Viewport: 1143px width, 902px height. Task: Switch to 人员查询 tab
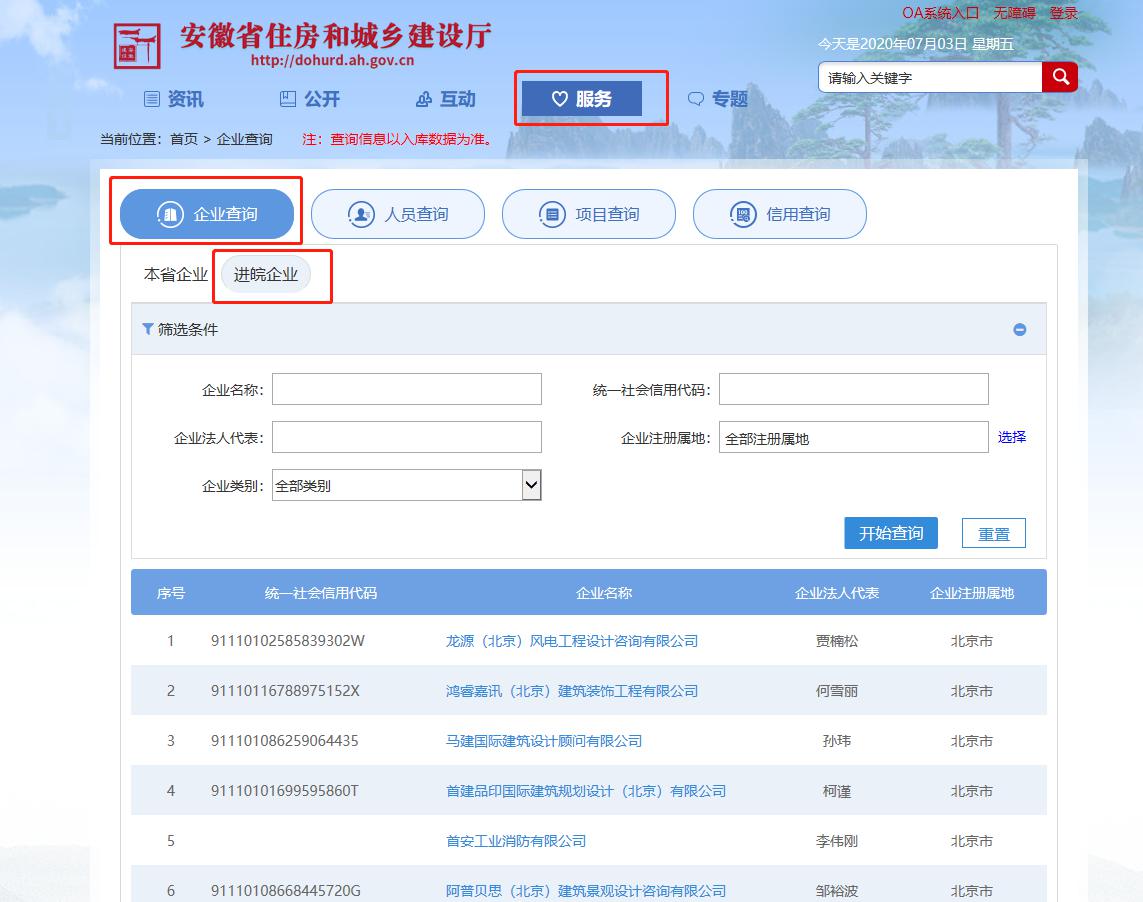tap(398, 214)
